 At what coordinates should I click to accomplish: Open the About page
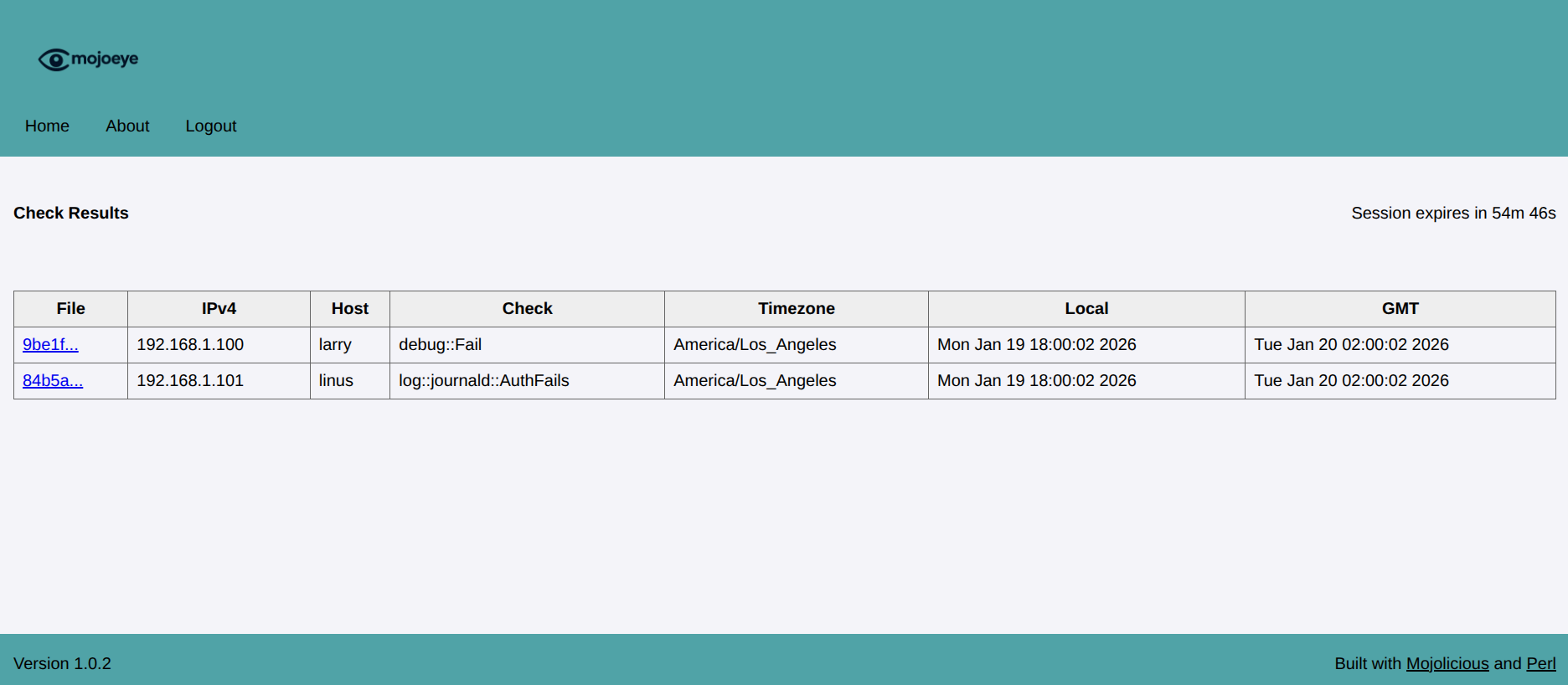pos(127,126)
